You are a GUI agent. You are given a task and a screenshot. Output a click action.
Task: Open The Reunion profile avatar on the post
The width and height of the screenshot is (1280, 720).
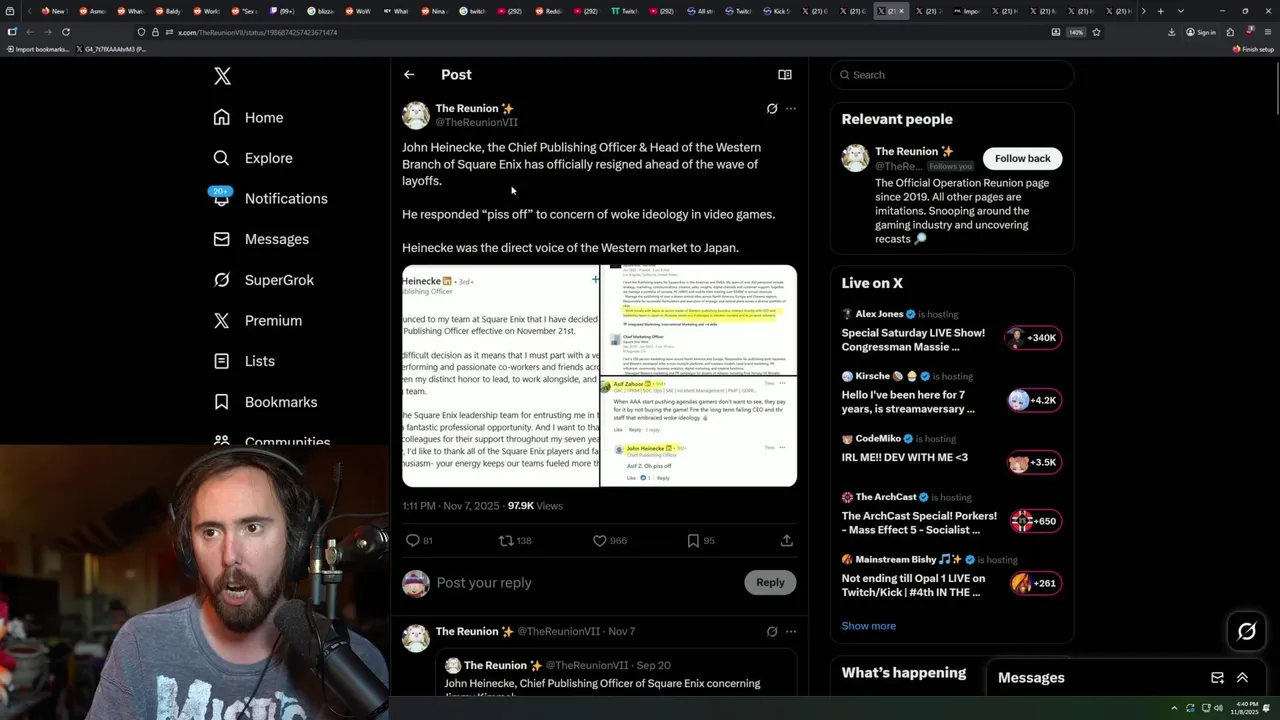click(416, 115)
